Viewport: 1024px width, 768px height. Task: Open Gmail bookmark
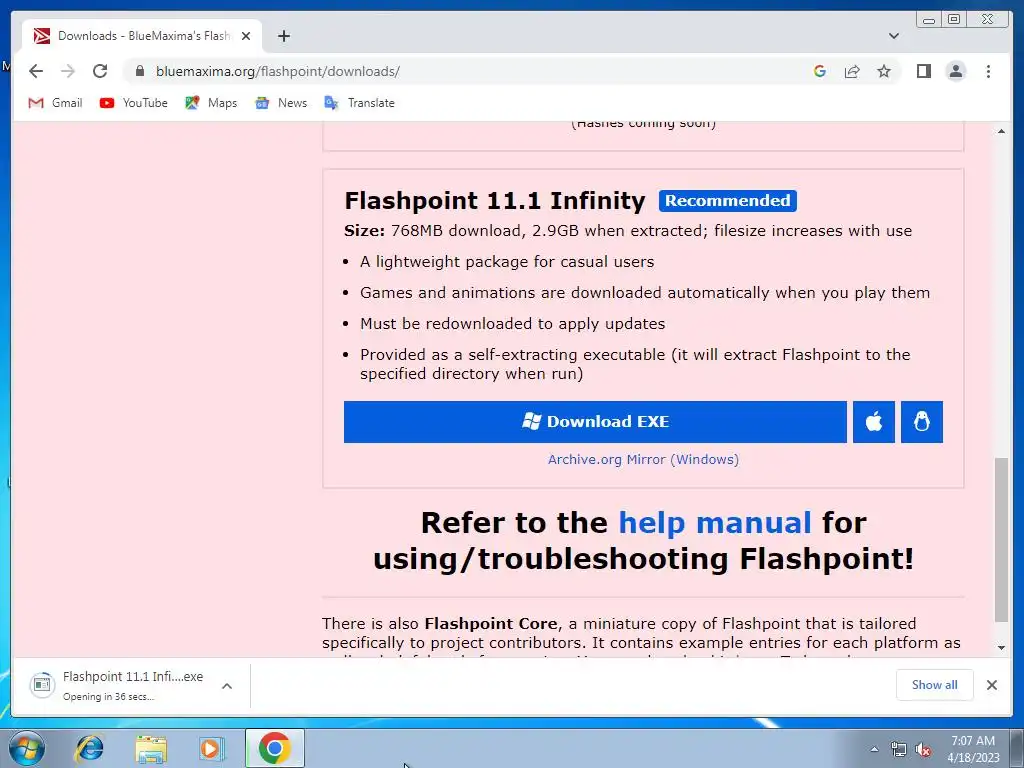tap(56, 103)
